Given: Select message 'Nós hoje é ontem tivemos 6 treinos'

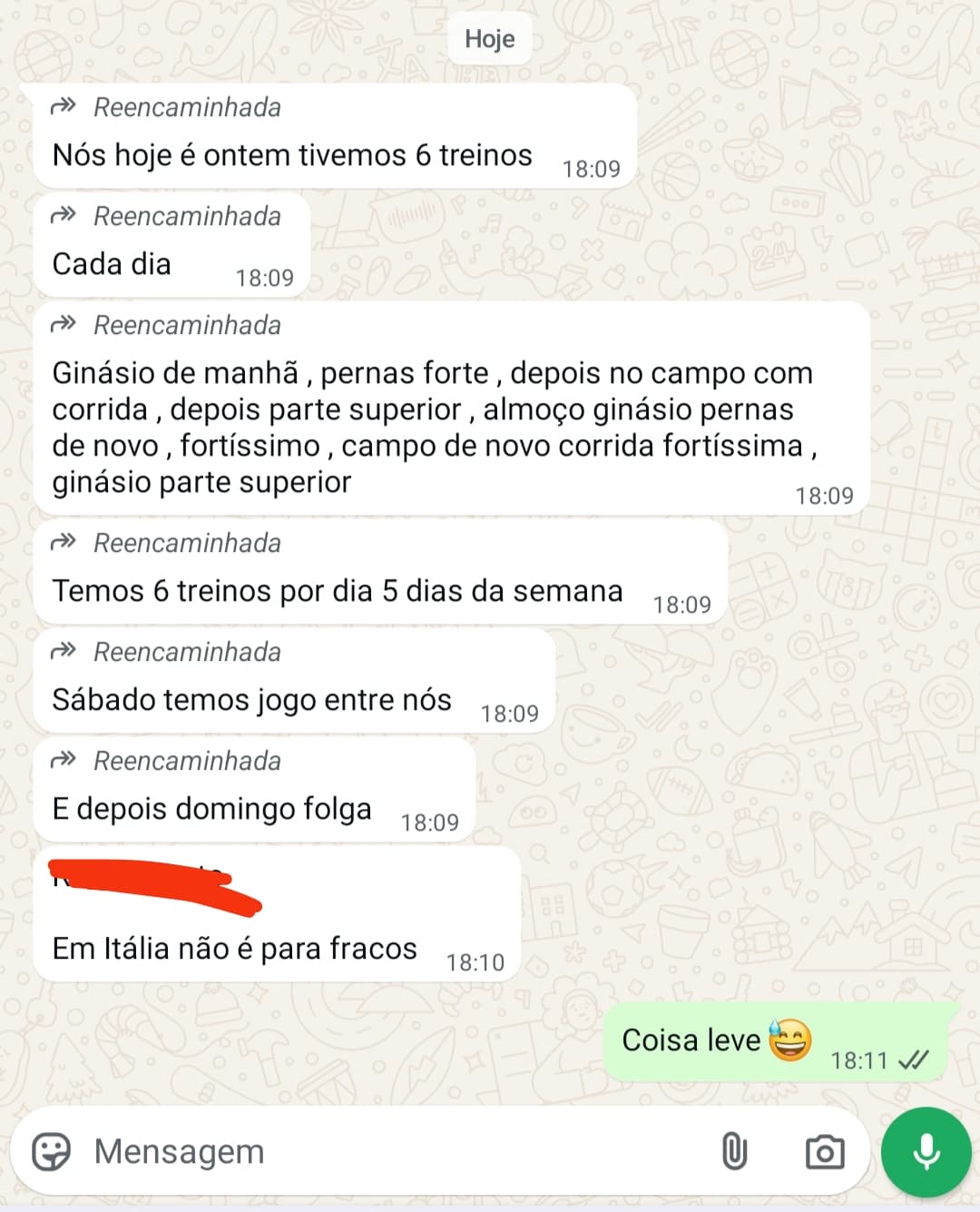Looking at the screenshot, I should tap(335, 136).
